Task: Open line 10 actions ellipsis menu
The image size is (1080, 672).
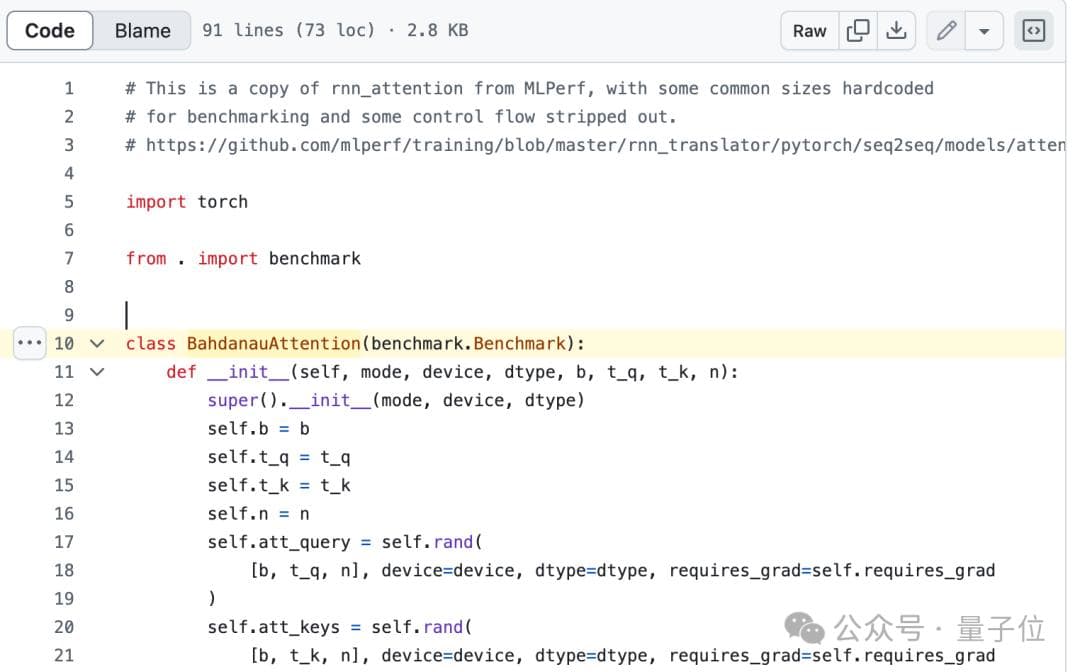Action: [30, 343]
